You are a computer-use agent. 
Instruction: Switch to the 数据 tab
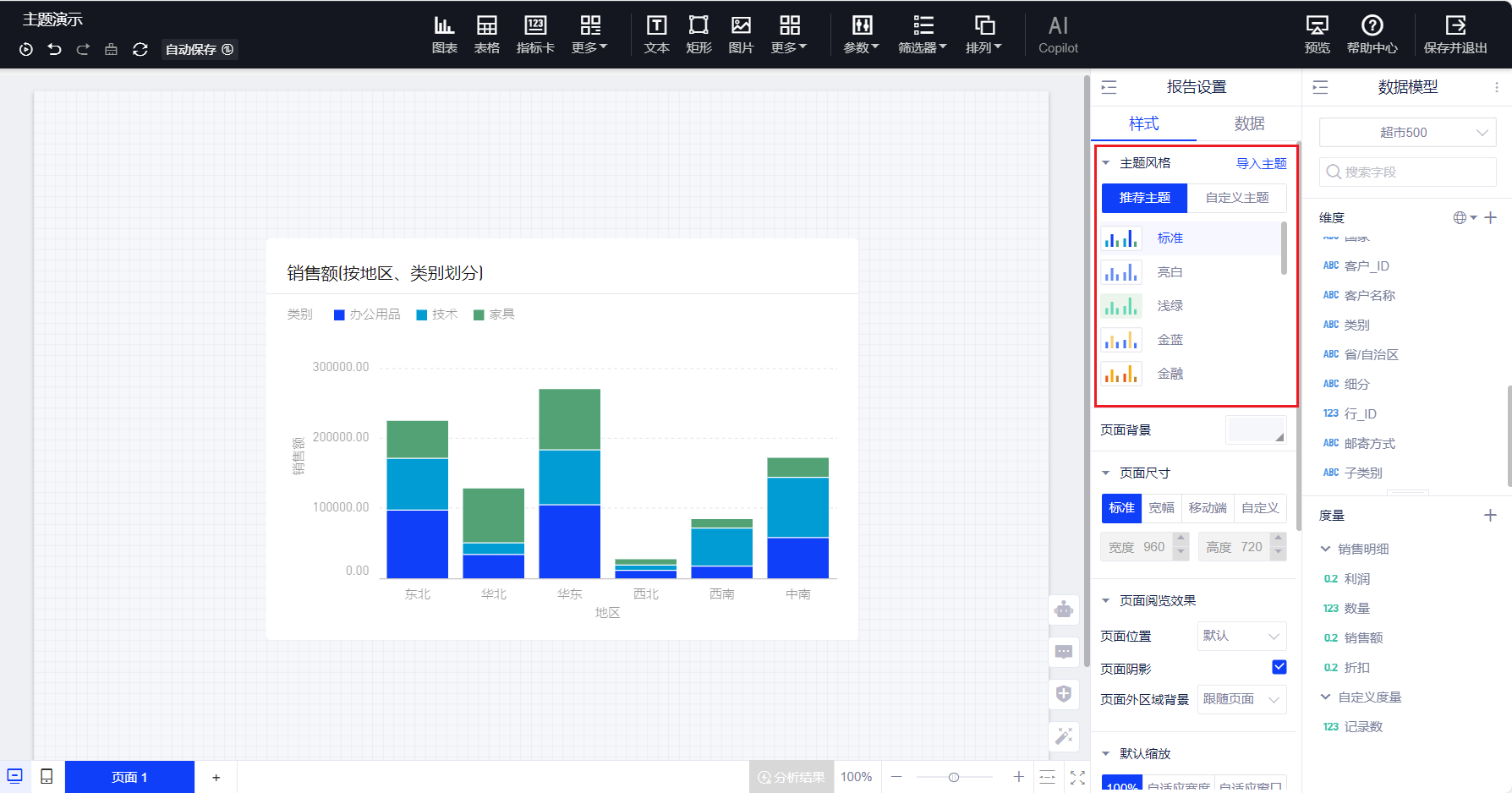point(1248,124)
